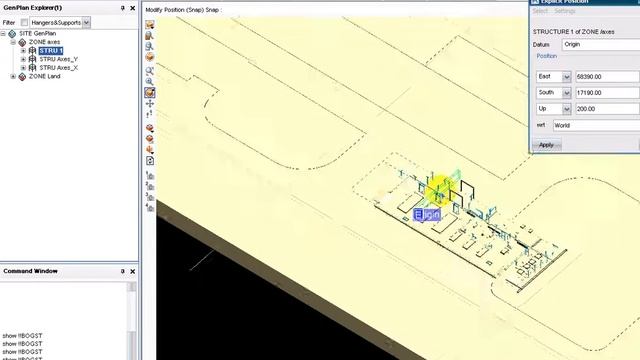
Task: Collapse the SITE GenPlan node
Action: pos(3,33)
